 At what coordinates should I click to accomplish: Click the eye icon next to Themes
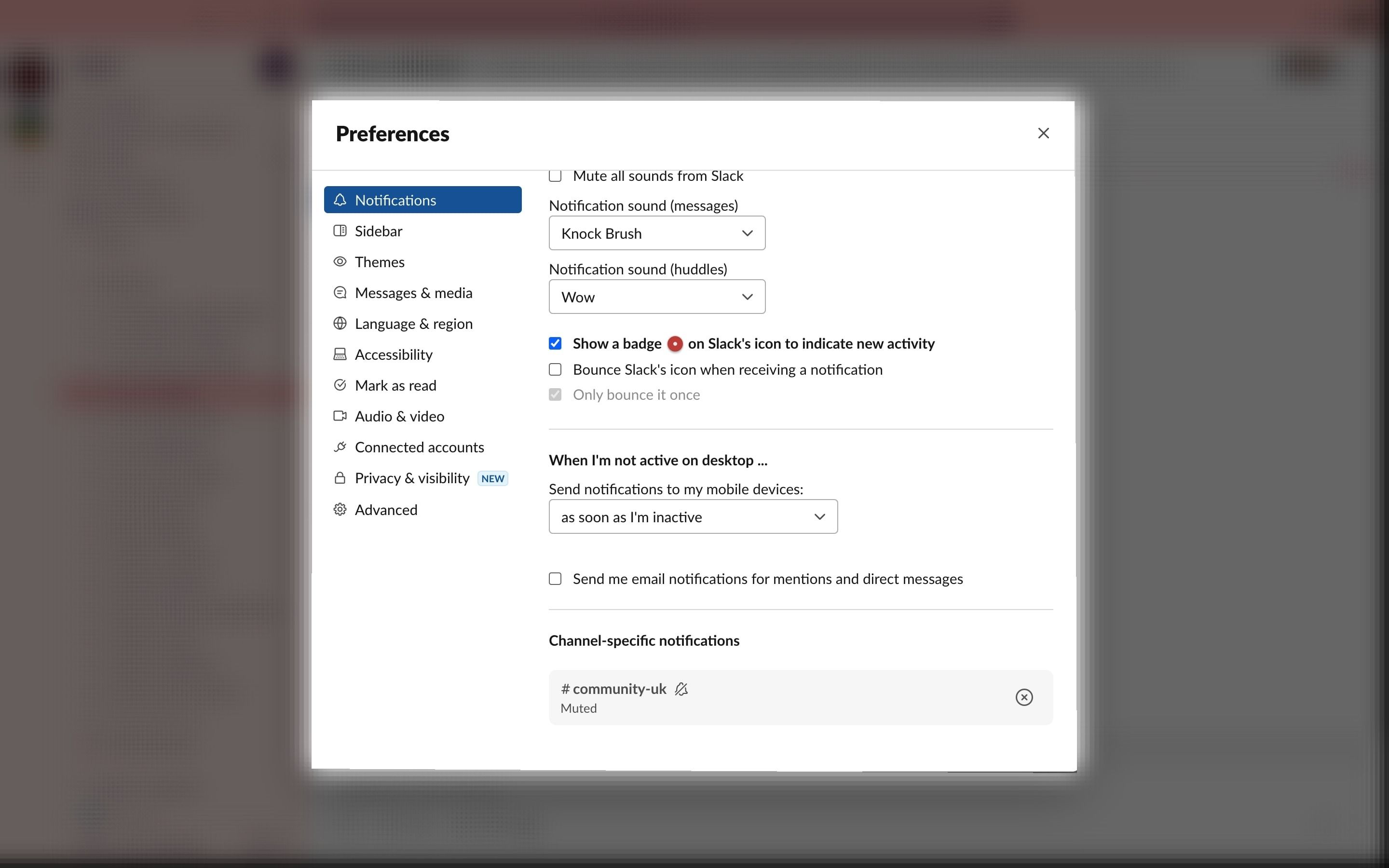(x=340, y=262)
